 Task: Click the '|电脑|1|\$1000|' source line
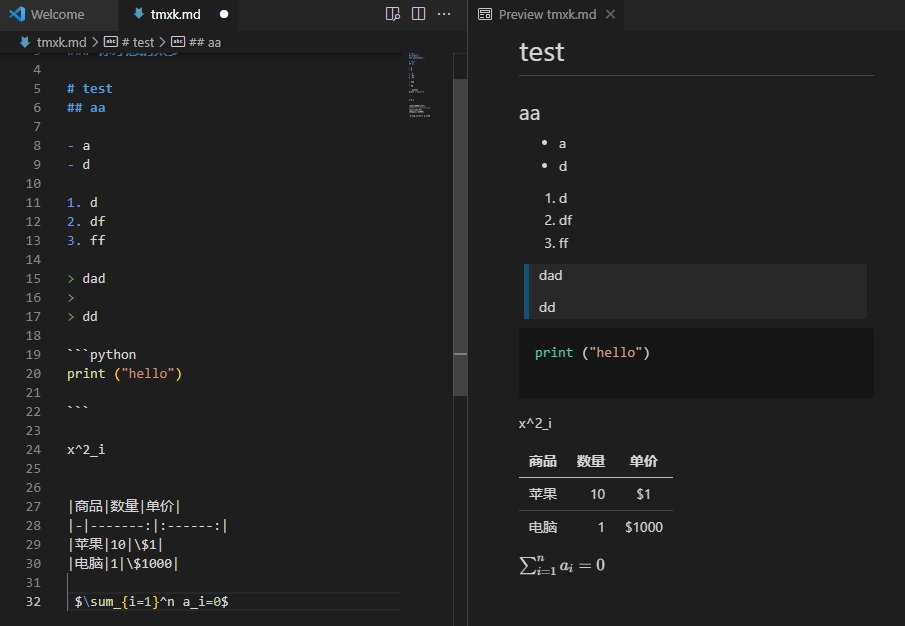[x=124, y=563]
